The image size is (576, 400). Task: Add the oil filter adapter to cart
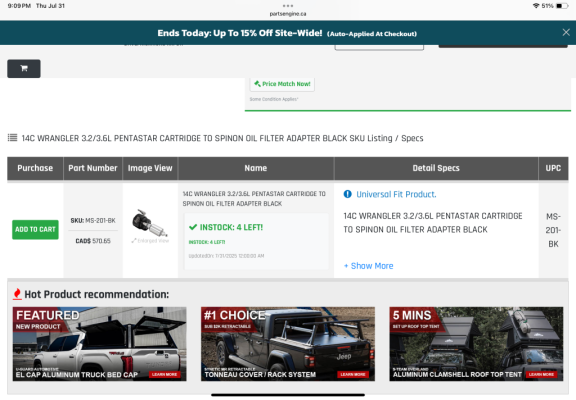pyautogui.click(x=35, y=230)
